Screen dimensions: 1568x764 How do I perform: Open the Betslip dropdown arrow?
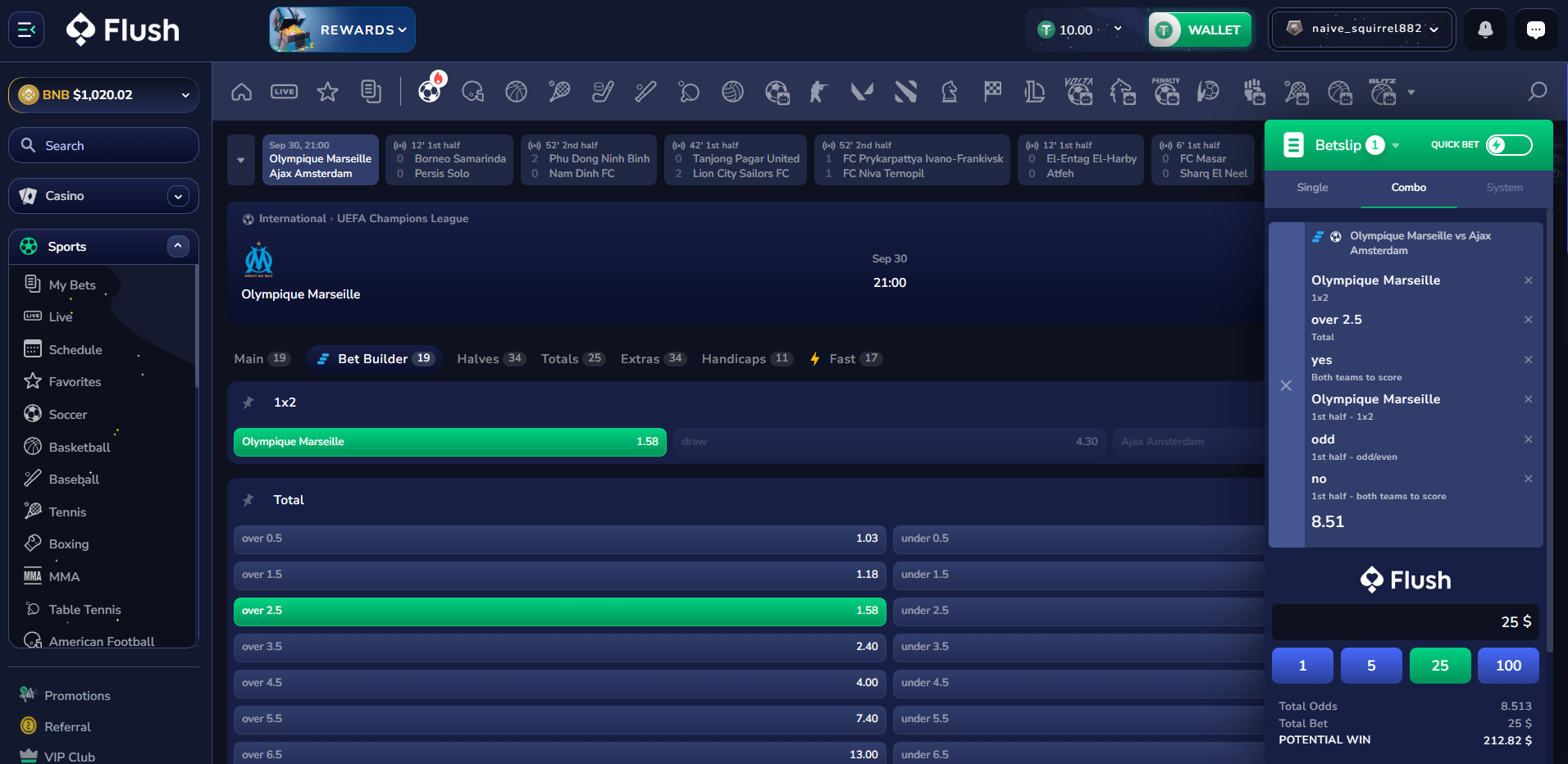1396,146
